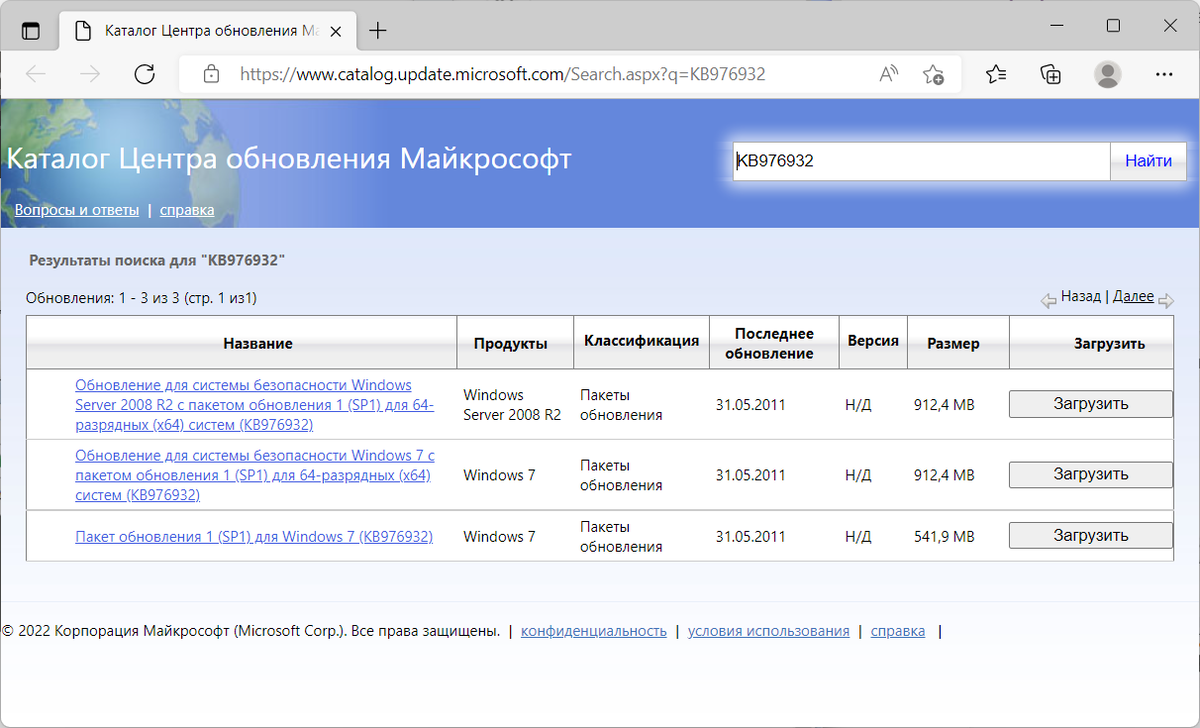The width and height of the screenshot is (1200, 728).
Task: Download the 541,9 MB Windows 7 package
Action: point(1090,536)
